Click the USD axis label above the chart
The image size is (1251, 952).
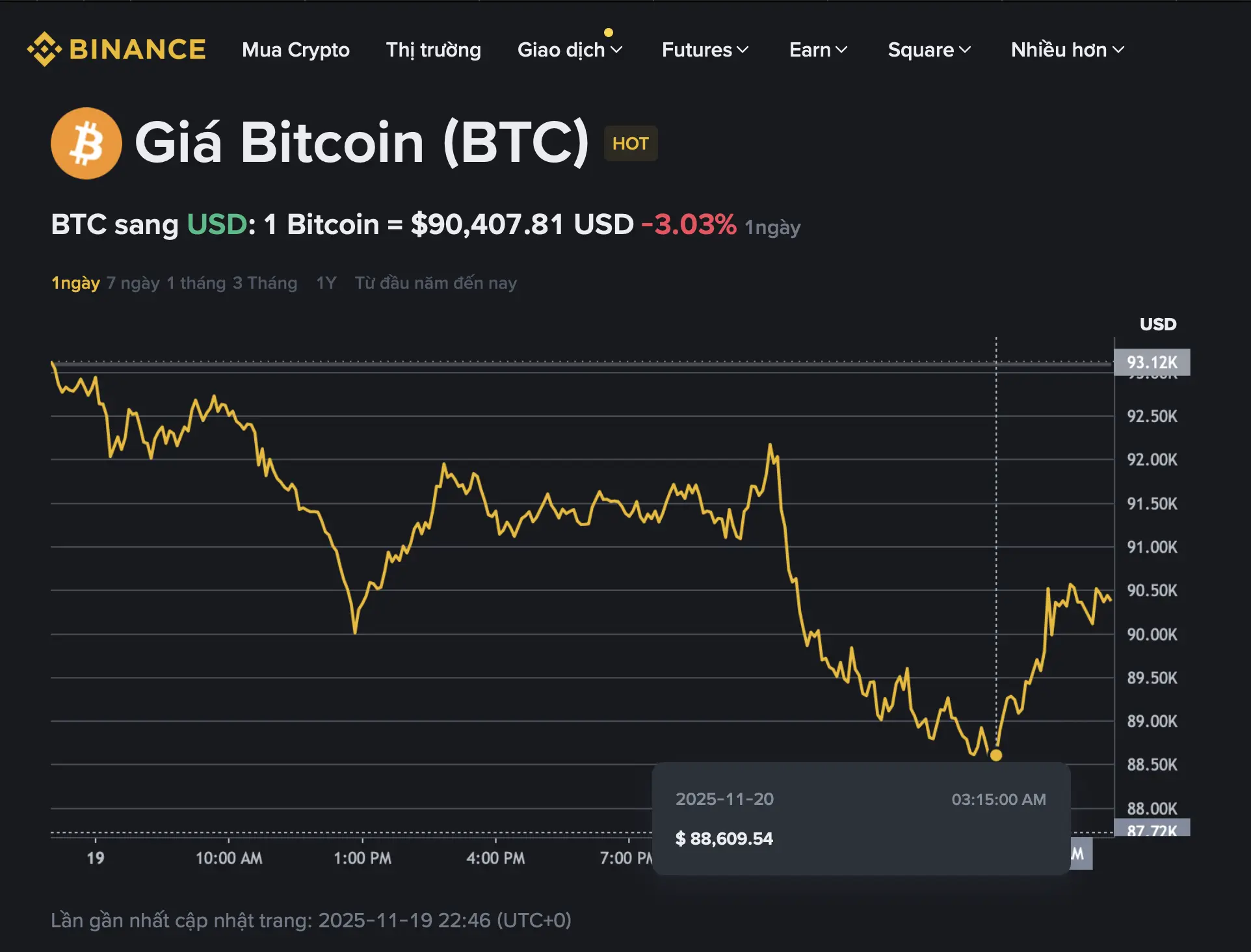coord(1157,324)
